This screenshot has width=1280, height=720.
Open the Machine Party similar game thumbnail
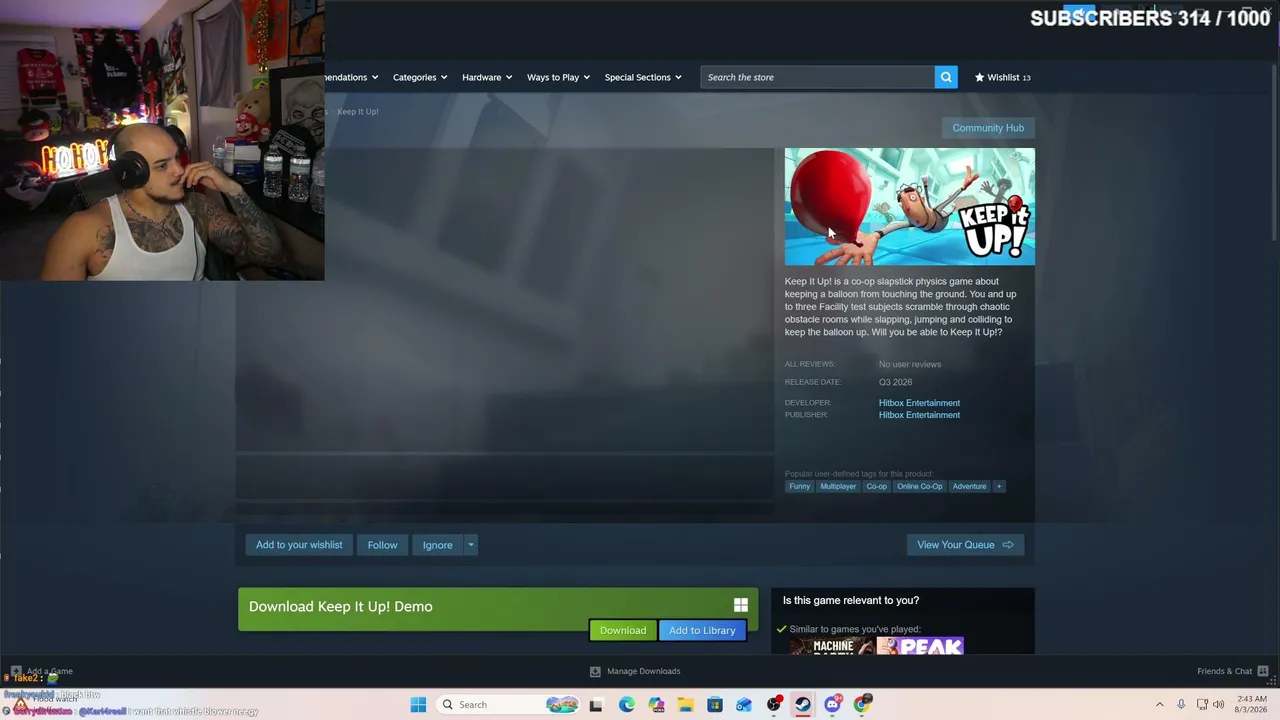(832, 646)
